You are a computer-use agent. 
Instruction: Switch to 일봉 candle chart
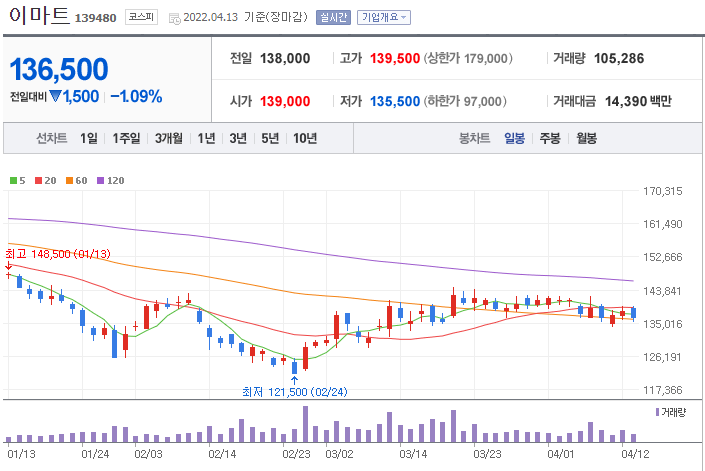514,138
